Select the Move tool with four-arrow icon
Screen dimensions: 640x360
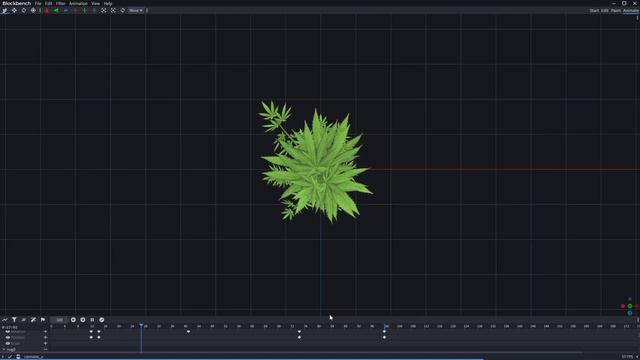click(x=14, y=10)
